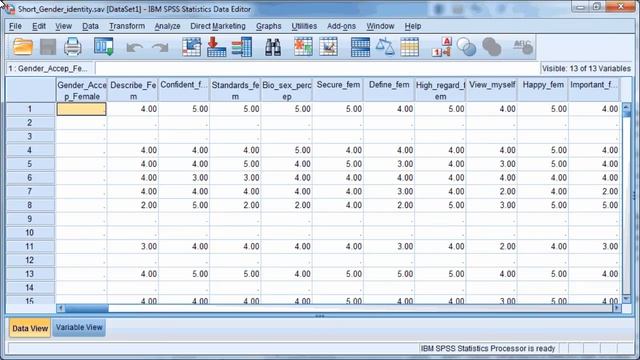Select row 1 header

point(30,109)
